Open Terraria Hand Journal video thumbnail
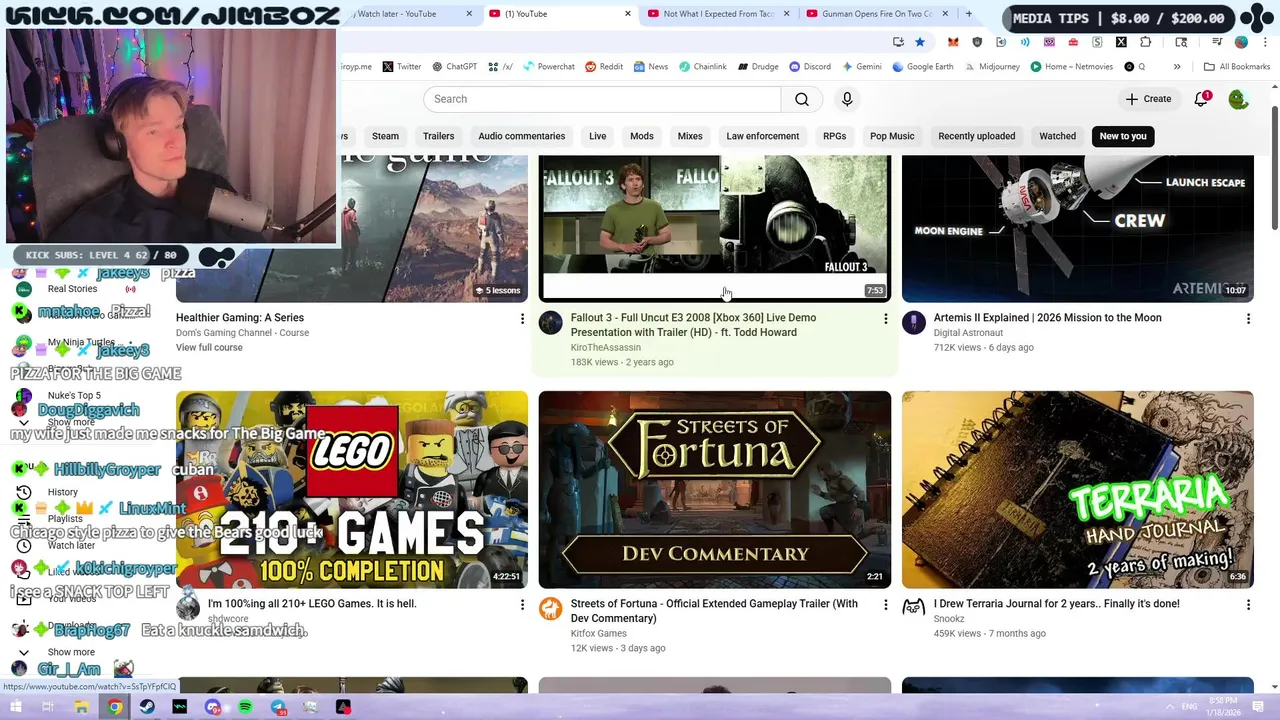Screen dimensions: 1280x720 pos(1077,489)
